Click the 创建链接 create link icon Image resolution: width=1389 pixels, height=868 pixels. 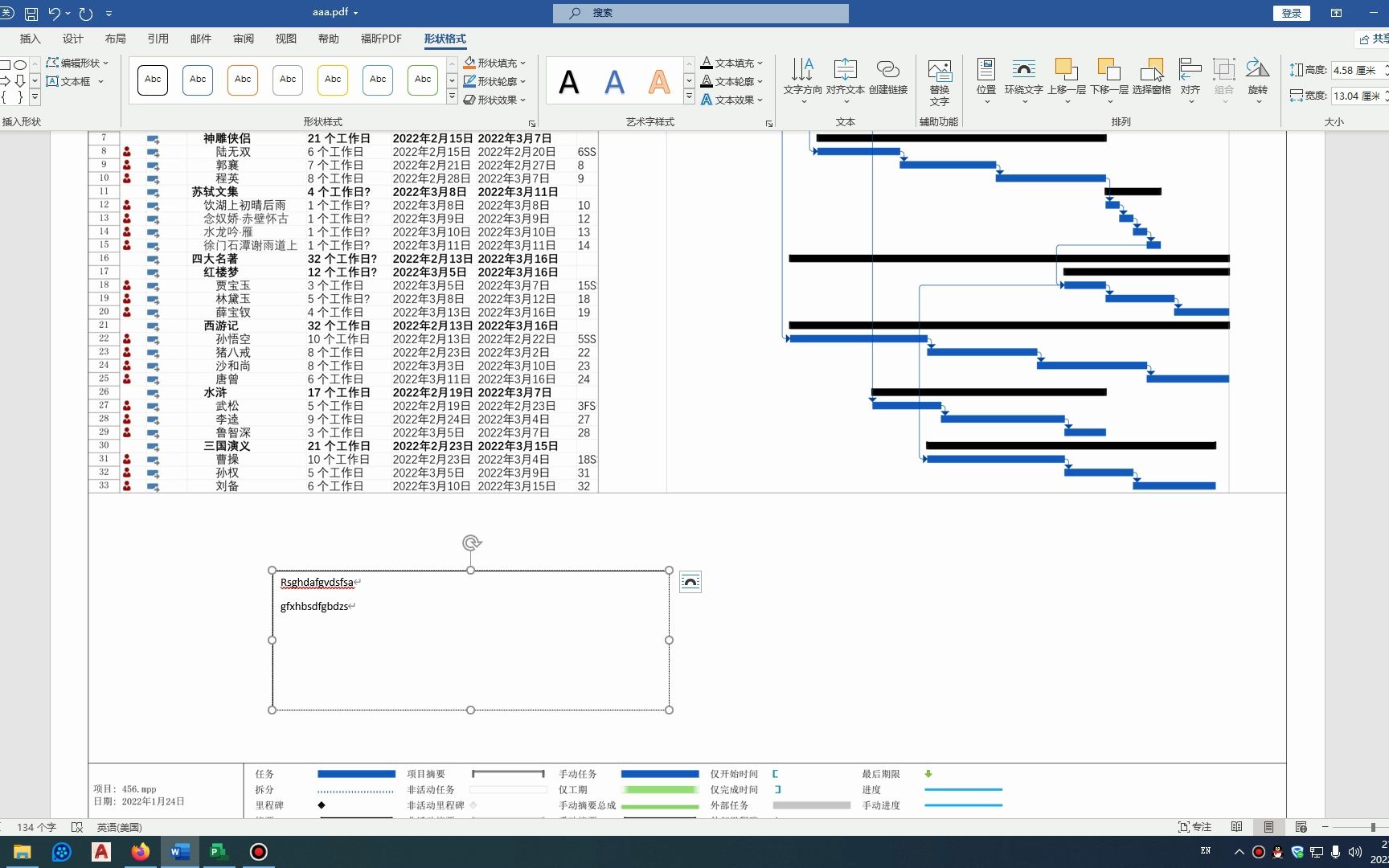pyautogui.click(x=887, y=77)
